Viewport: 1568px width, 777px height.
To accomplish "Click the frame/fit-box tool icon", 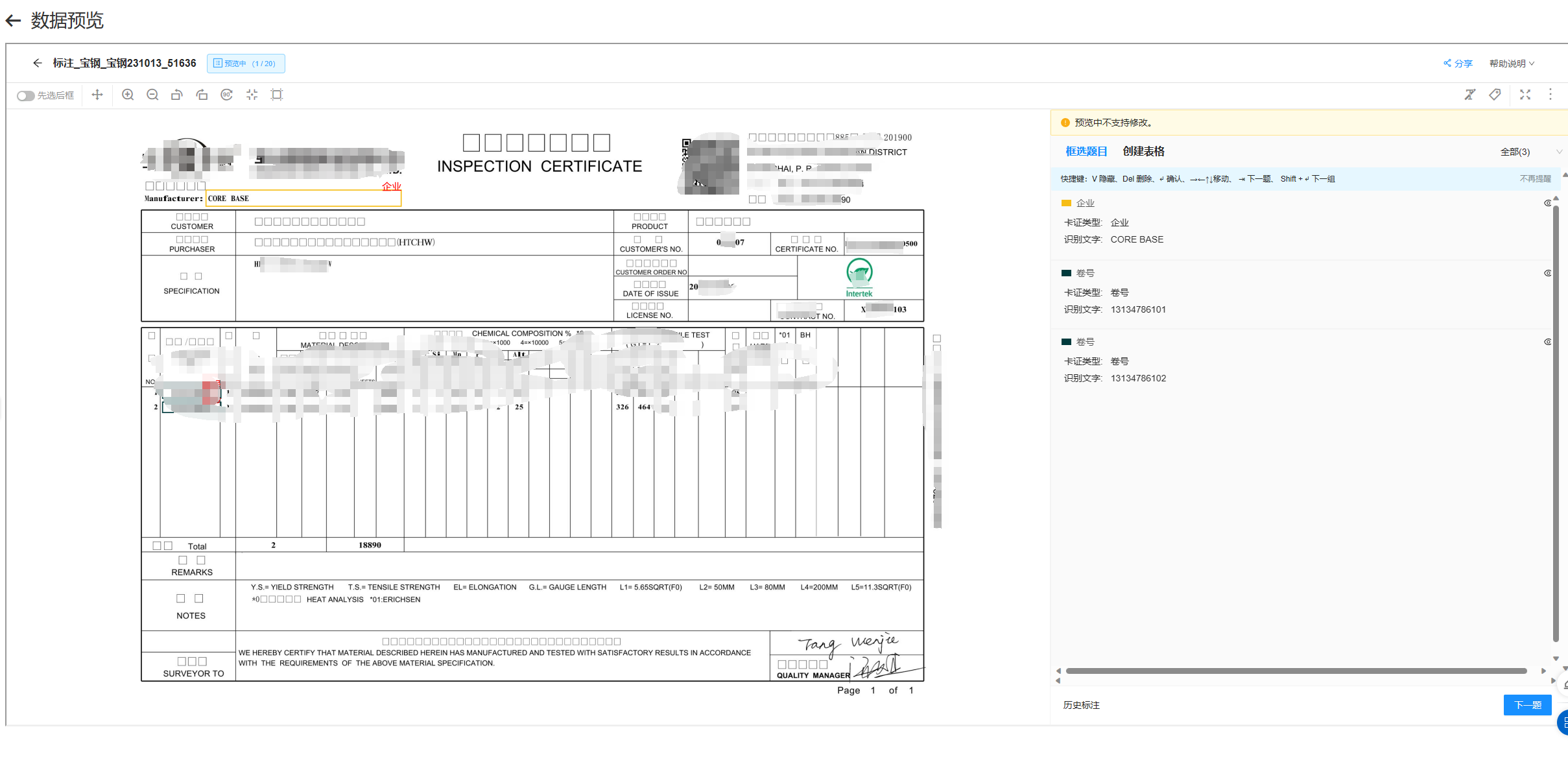I will pos(277,95).
